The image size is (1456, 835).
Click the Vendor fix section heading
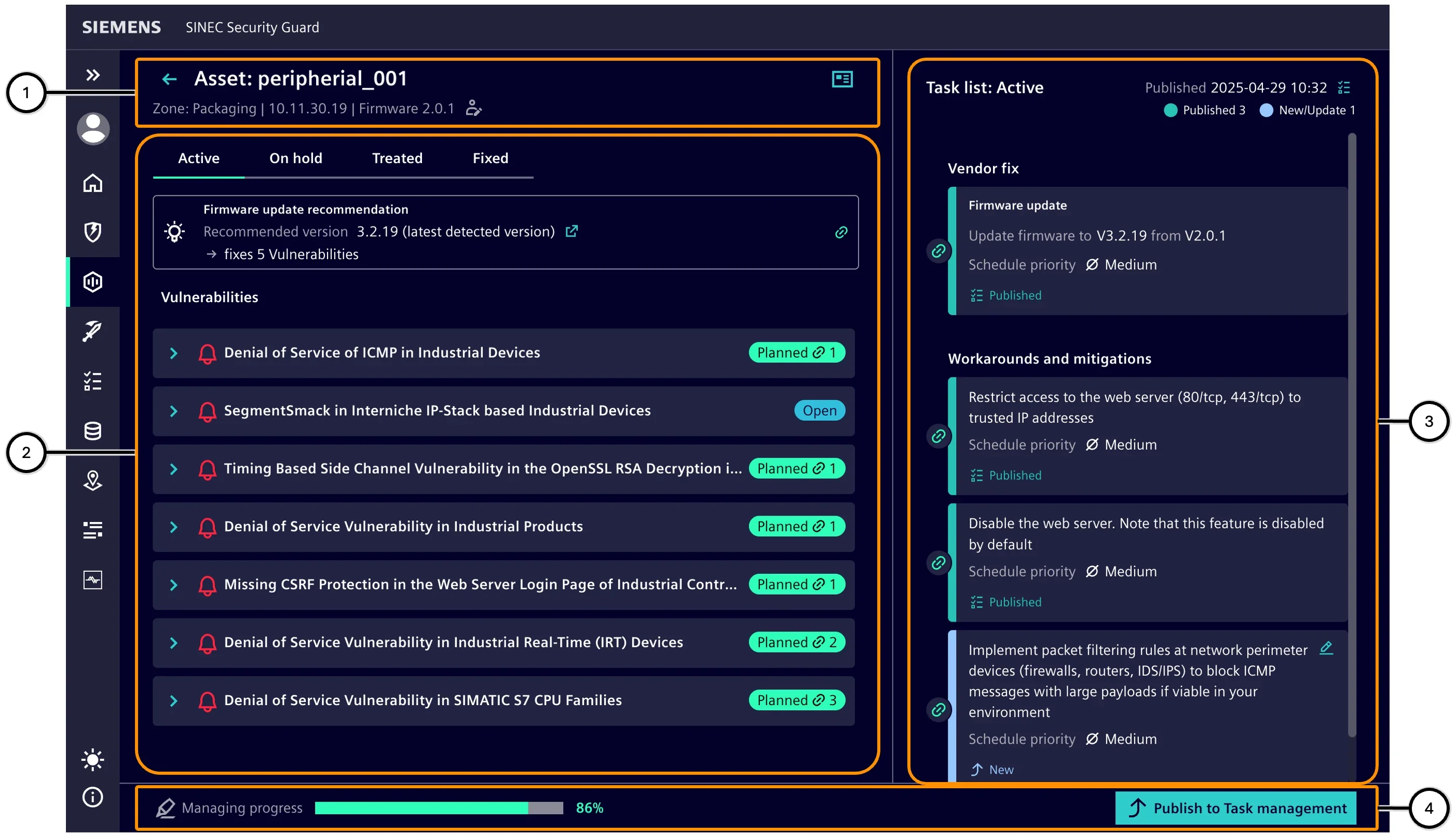(x=983, y=168)
